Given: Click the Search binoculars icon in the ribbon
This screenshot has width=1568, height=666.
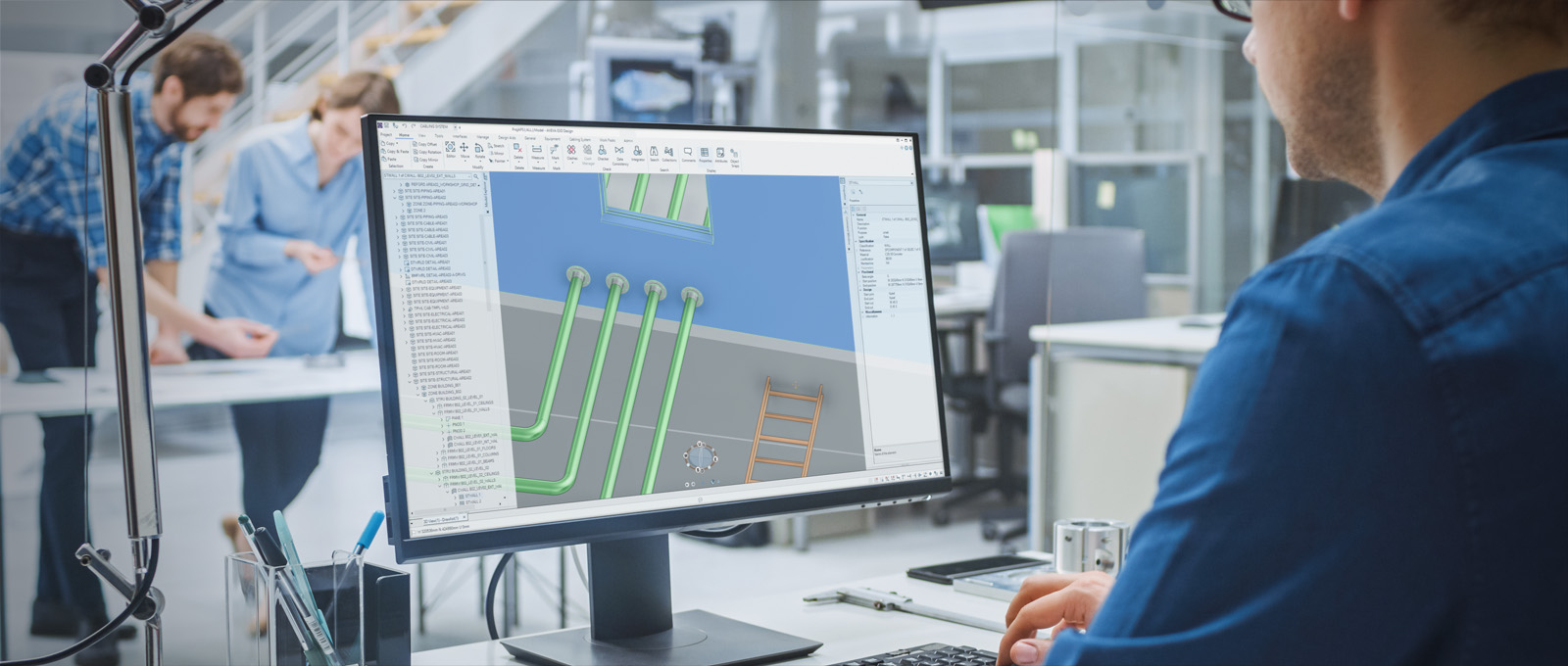Looking at the screenshot, I should coord(654,156).
